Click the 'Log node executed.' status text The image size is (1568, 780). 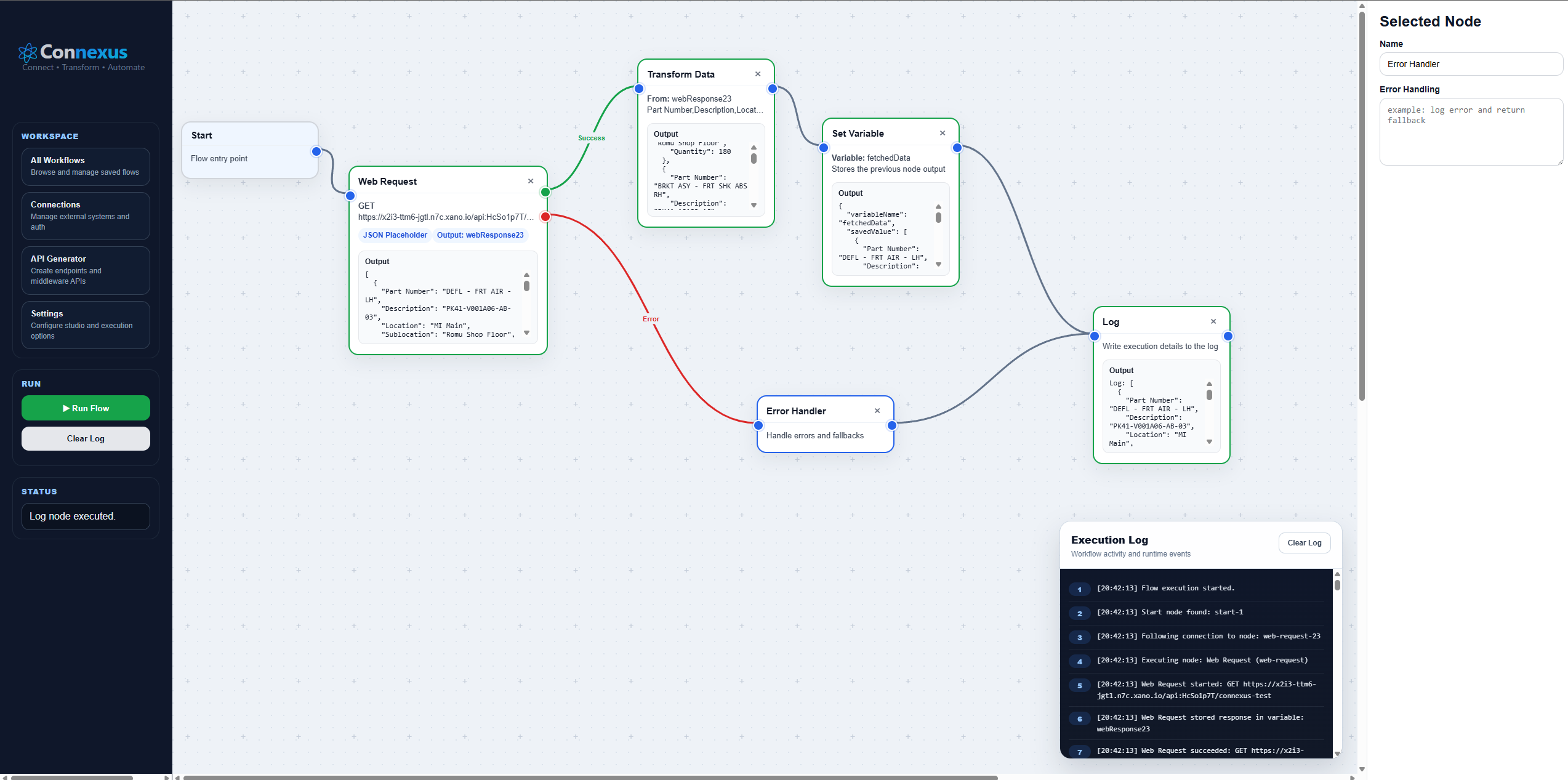[73, 516]
